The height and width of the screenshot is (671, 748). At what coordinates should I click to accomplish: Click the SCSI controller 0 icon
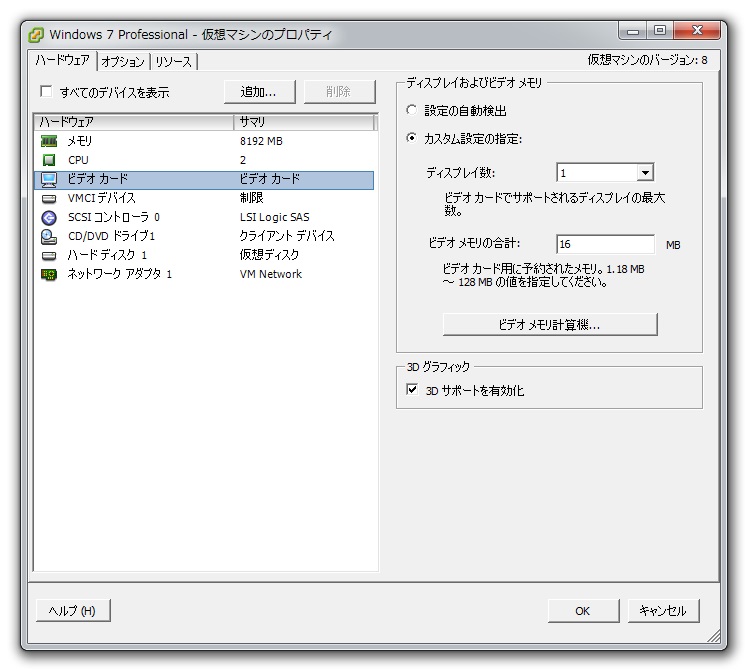pyautogui.click(x=49, y=217)
